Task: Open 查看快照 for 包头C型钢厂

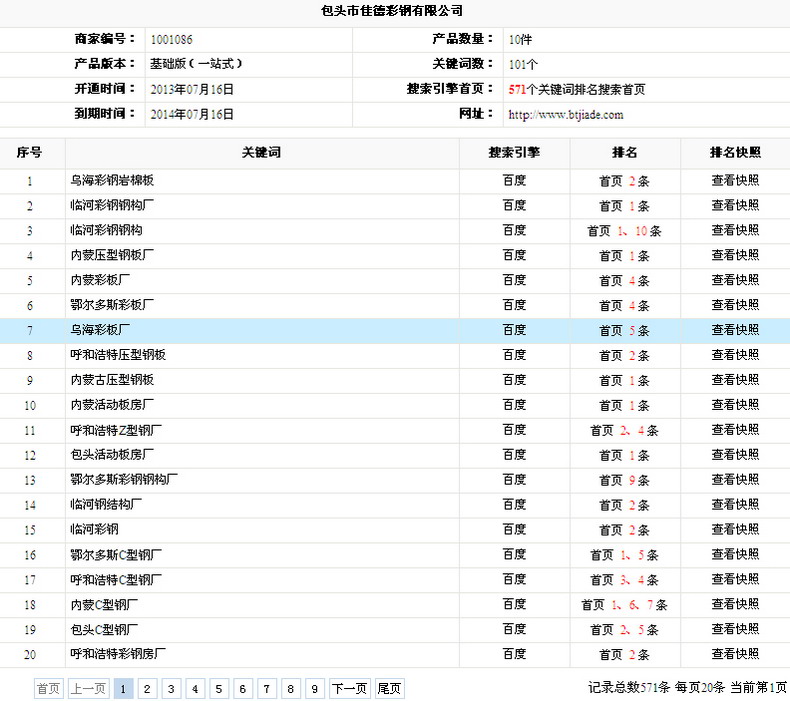Action: [735, 629]
